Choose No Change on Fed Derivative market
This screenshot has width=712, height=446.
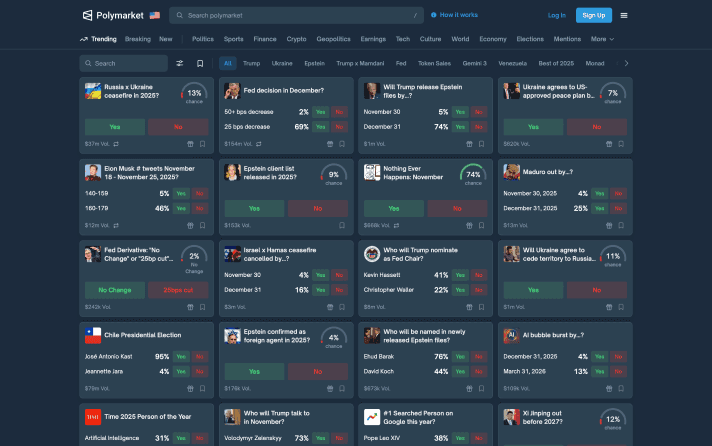coord(115,290)
